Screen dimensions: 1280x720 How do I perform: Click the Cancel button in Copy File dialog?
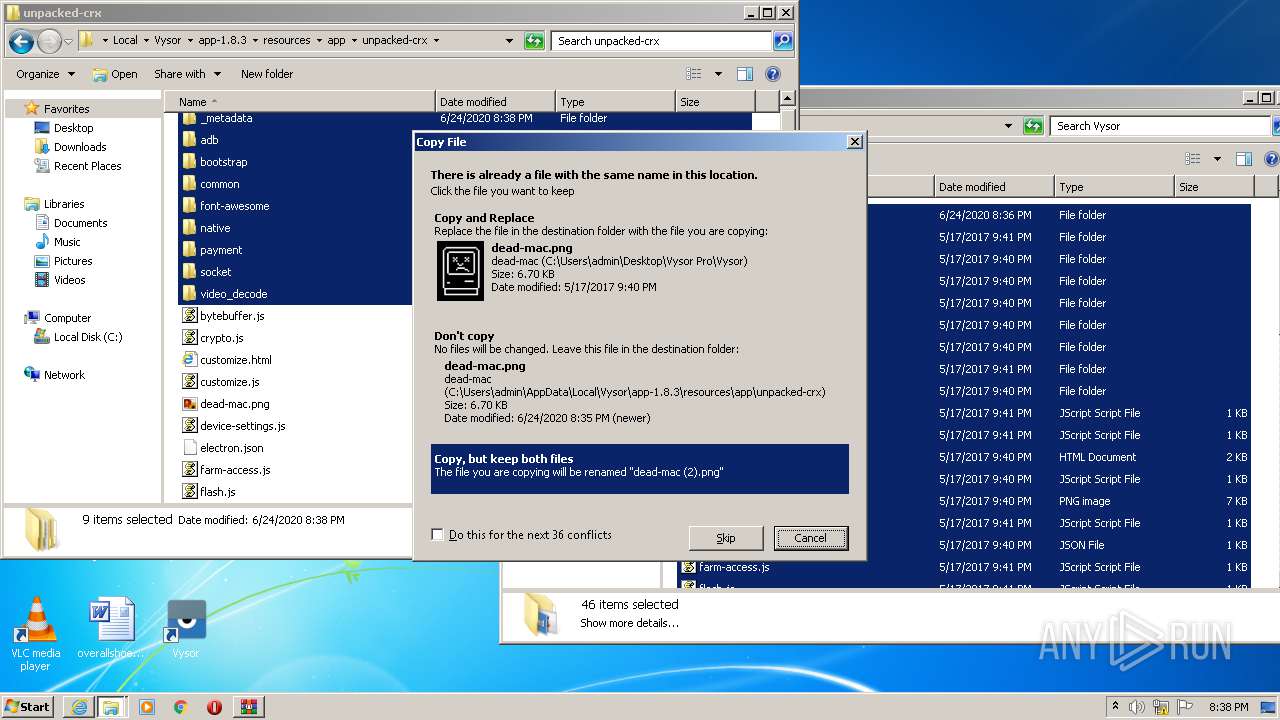click(811, 538)
